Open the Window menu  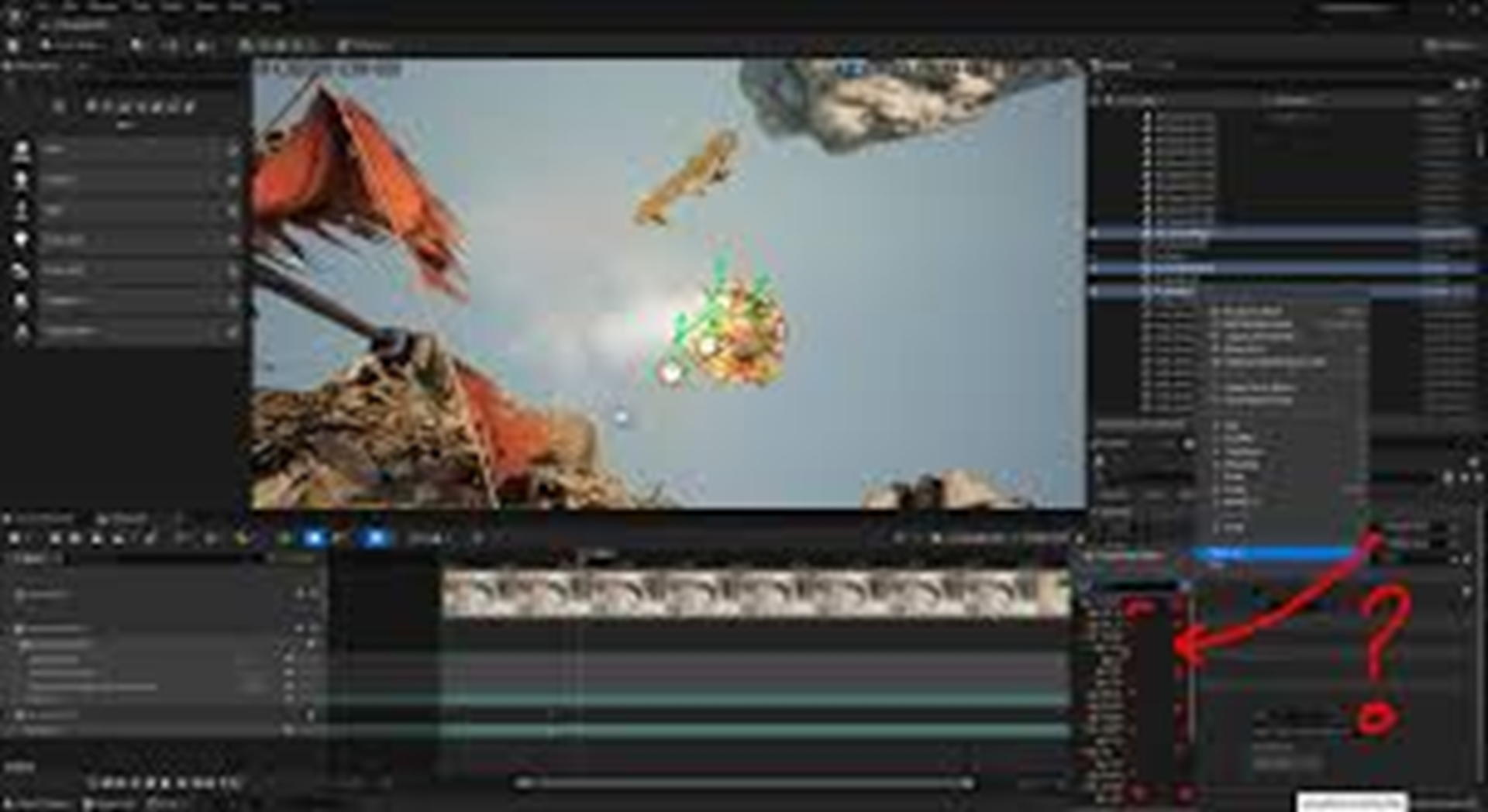click(104, 7)
